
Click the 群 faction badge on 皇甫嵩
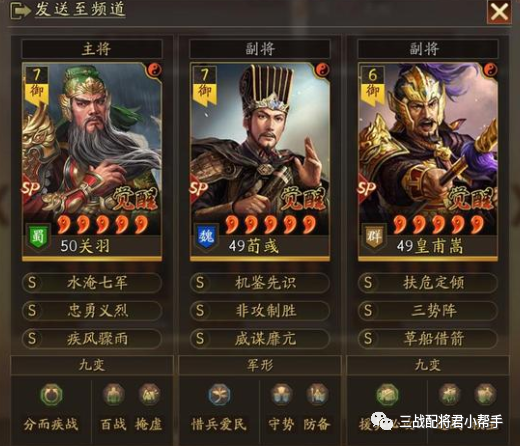point(374,237)
